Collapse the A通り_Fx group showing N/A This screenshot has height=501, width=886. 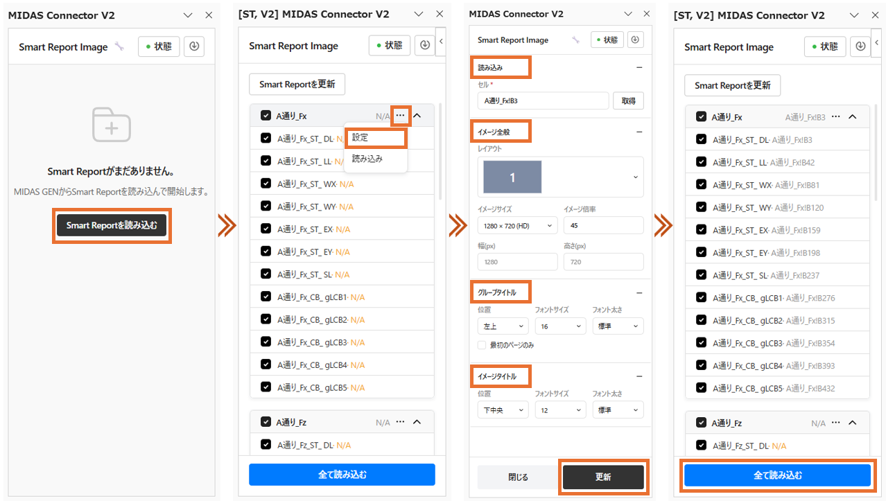(x=417, y=116)
